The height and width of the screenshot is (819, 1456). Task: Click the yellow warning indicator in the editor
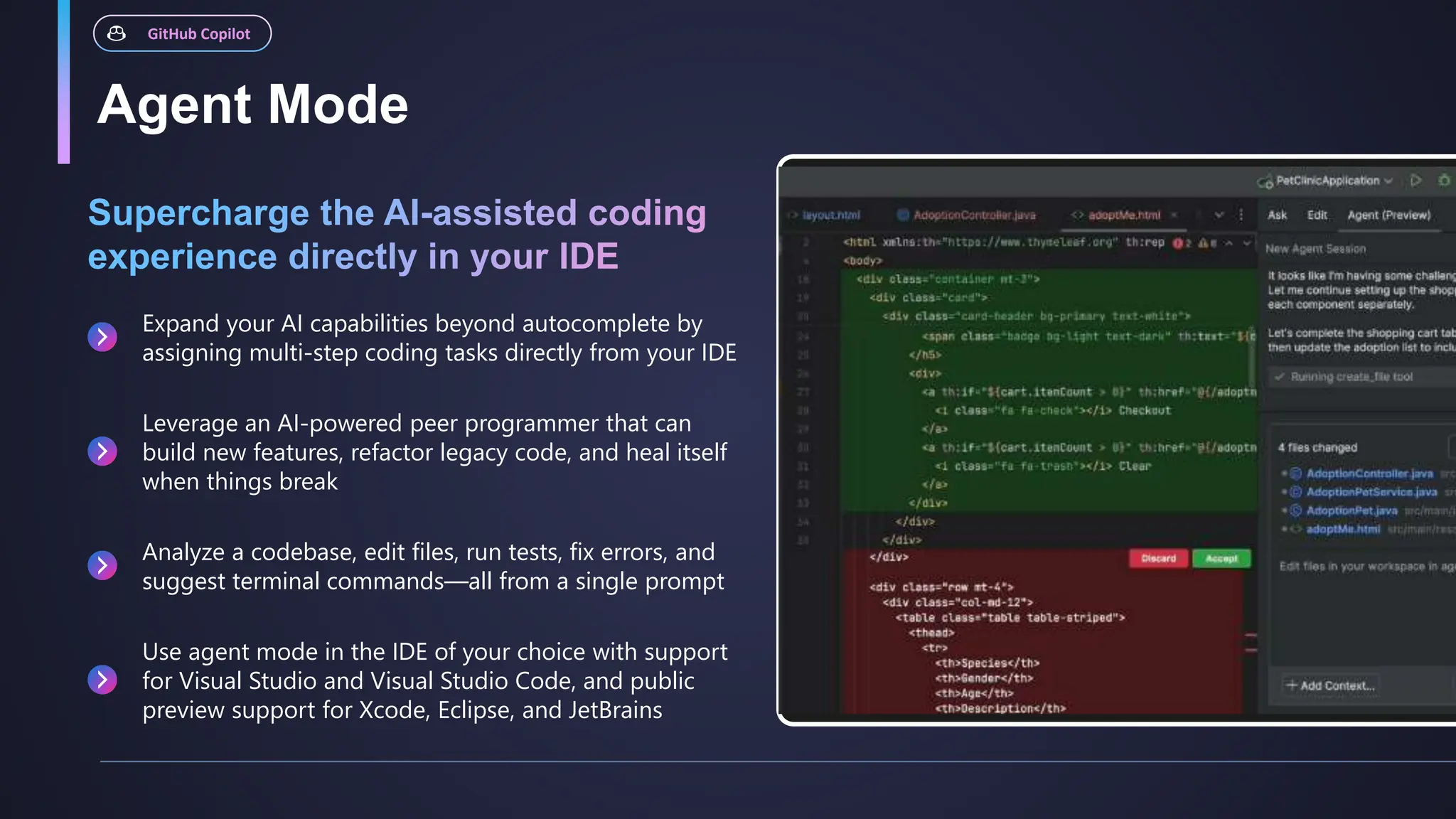1207,243
